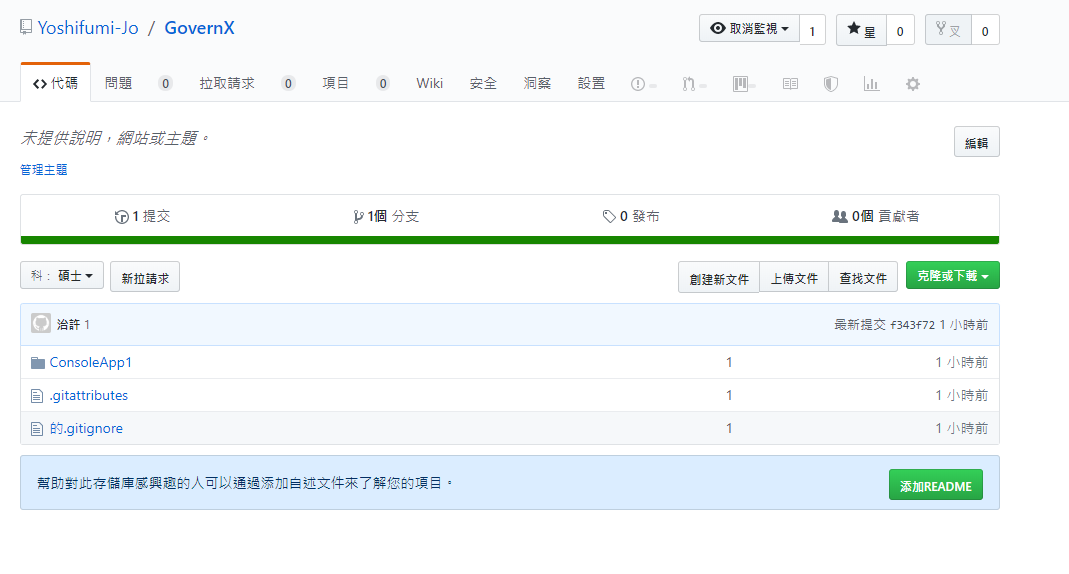
Task: Open the GovernX repository link
Action: coord(199,28)
